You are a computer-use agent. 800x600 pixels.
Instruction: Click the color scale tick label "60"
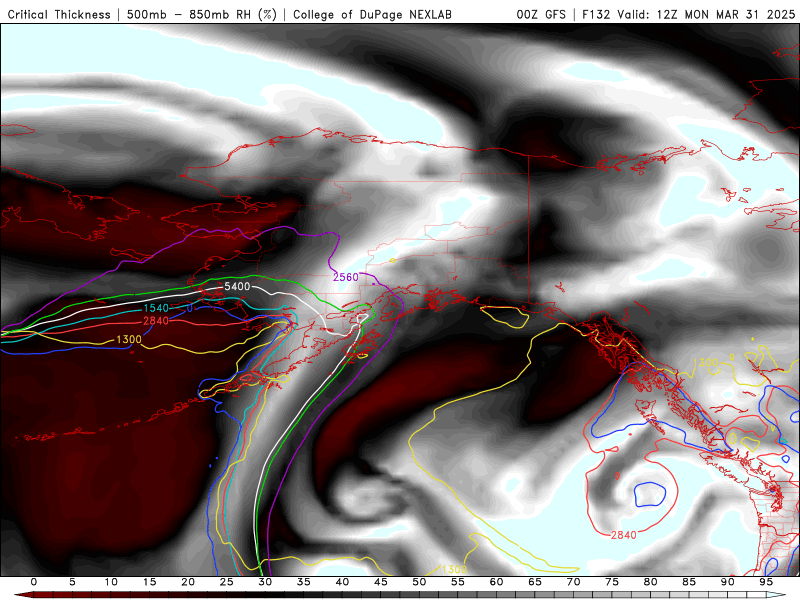[x=496, y=582]
